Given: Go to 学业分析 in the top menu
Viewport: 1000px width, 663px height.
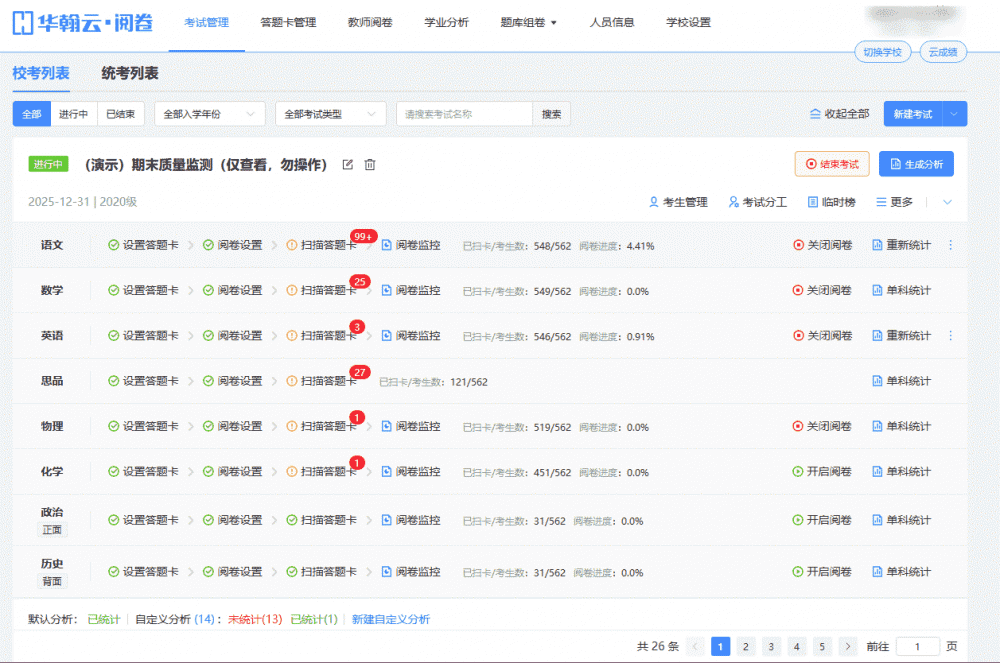Looking at the screenshot, I should 446,23.
